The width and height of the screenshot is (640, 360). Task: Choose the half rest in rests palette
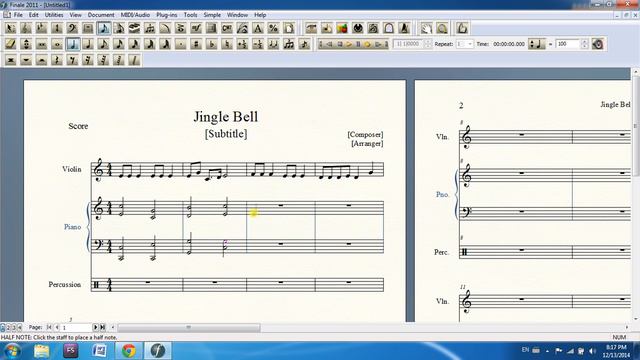[41, 60]
